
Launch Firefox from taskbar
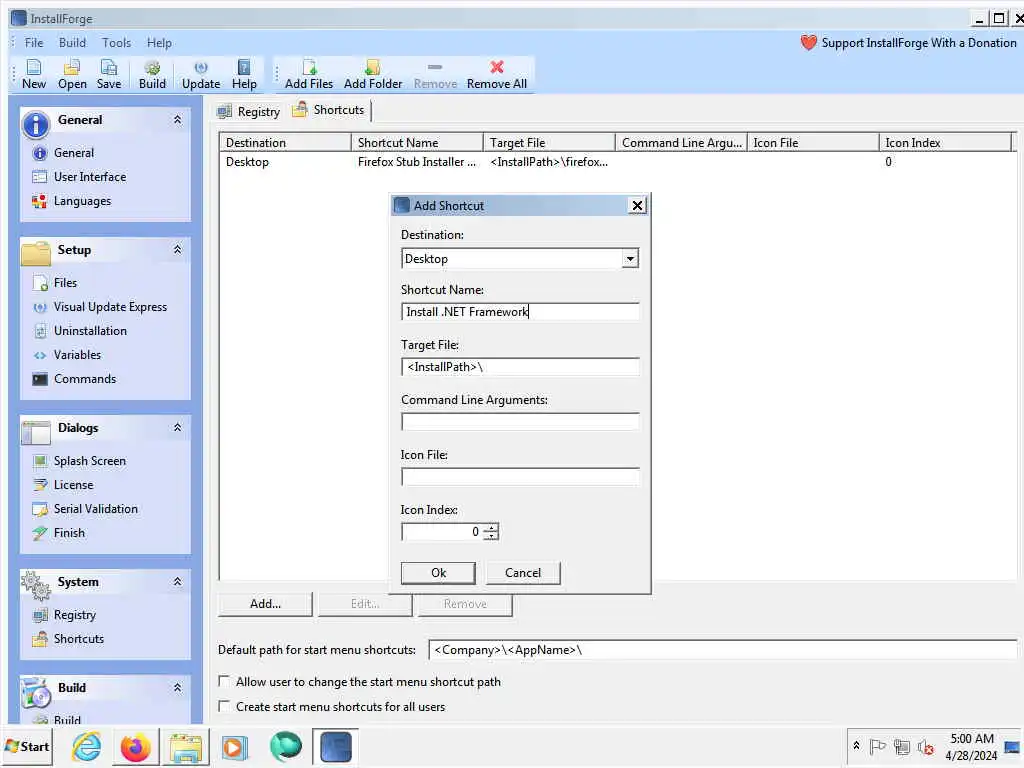point(136,747)
